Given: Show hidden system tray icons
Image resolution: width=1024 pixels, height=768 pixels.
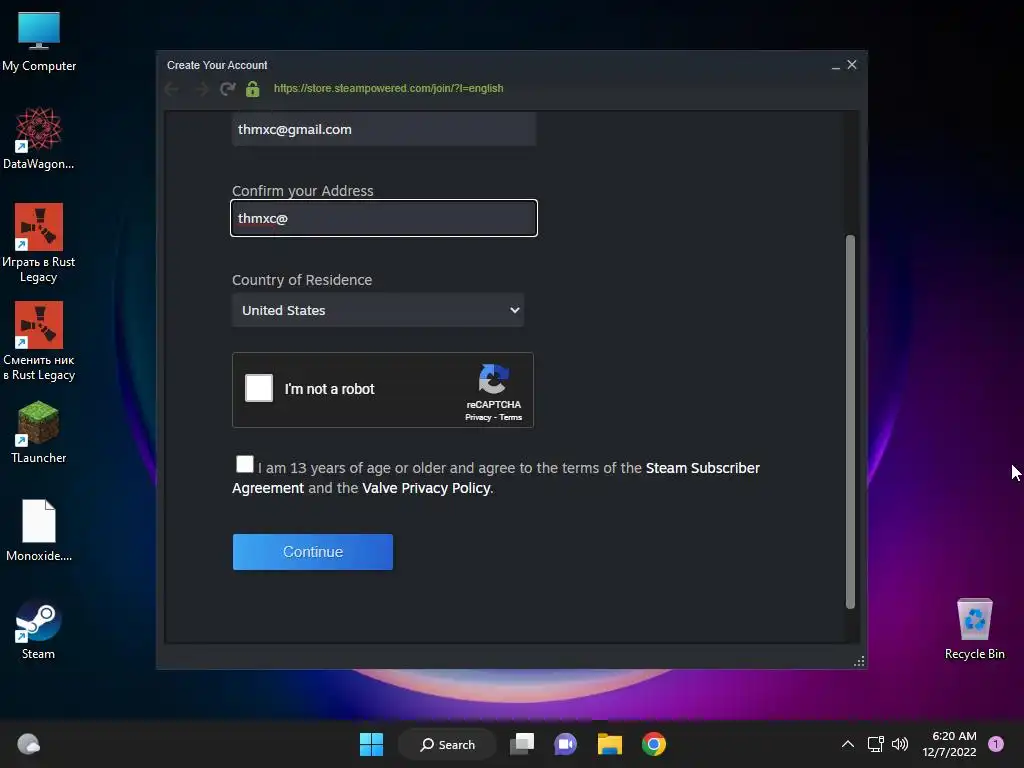Looking at the screenshot, I should click(x=848, y=744).
